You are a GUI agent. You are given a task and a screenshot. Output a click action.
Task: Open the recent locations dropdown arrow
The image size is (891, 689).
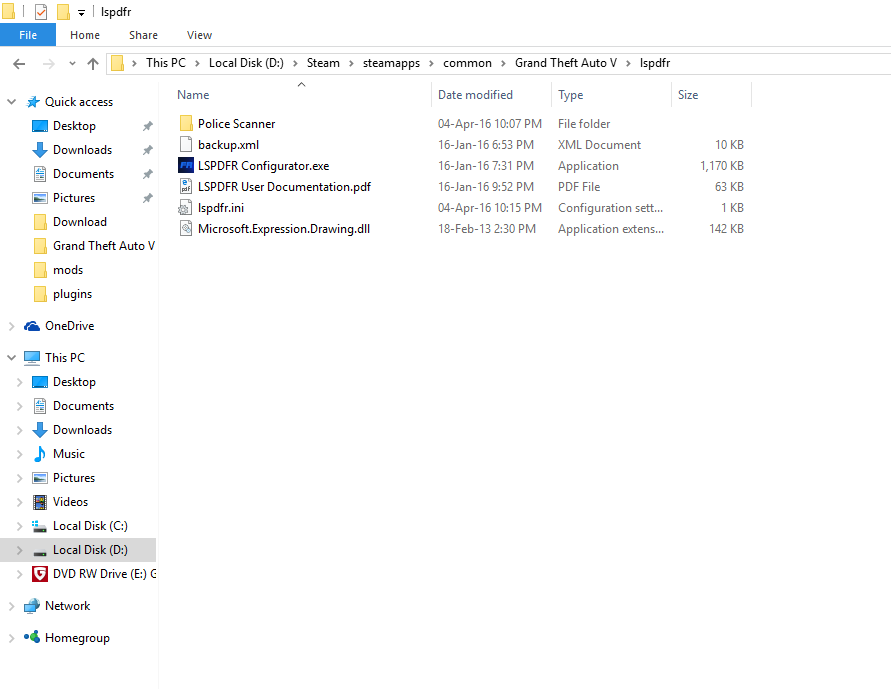[x=72, y=64]
